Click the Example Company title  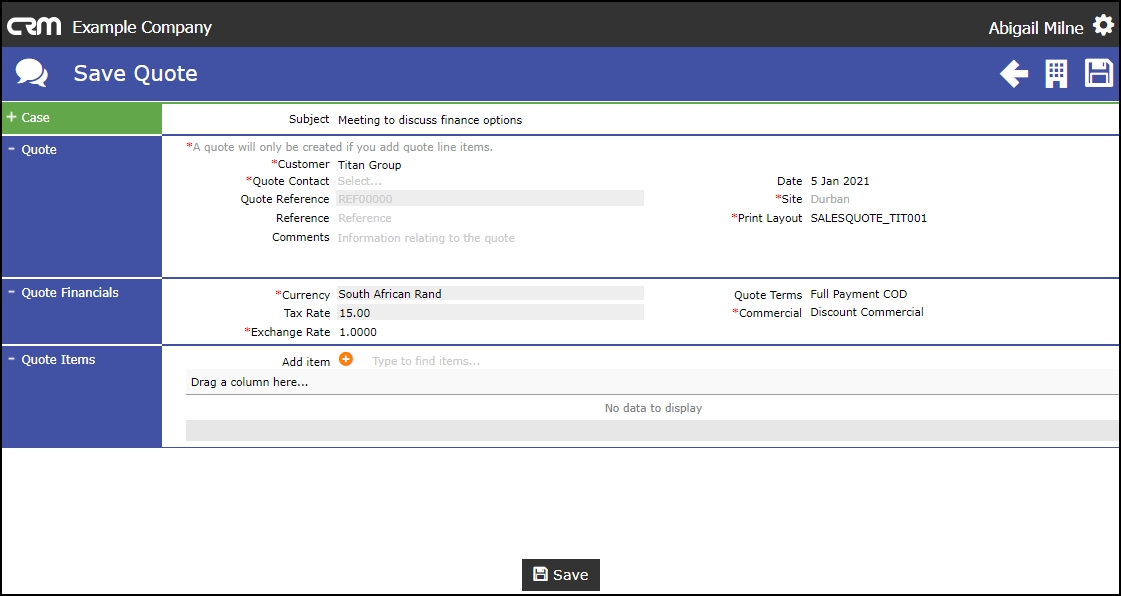(142, 27)
